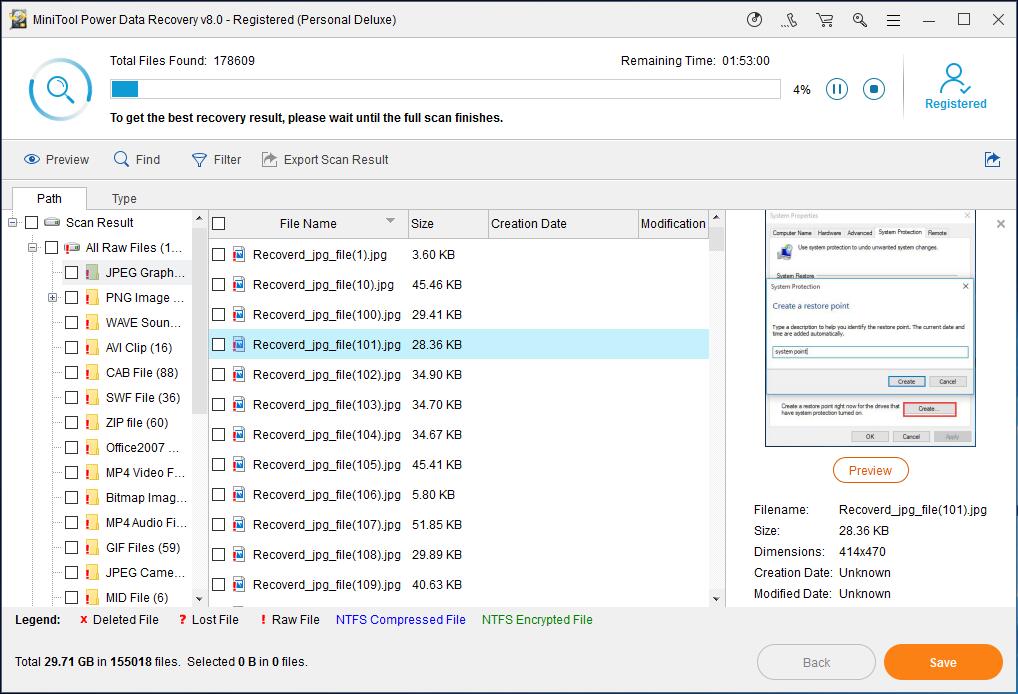This screenshot has height=694, width=1018.
Task: Click the Modification column header
Action: click(x=673, y=223)
